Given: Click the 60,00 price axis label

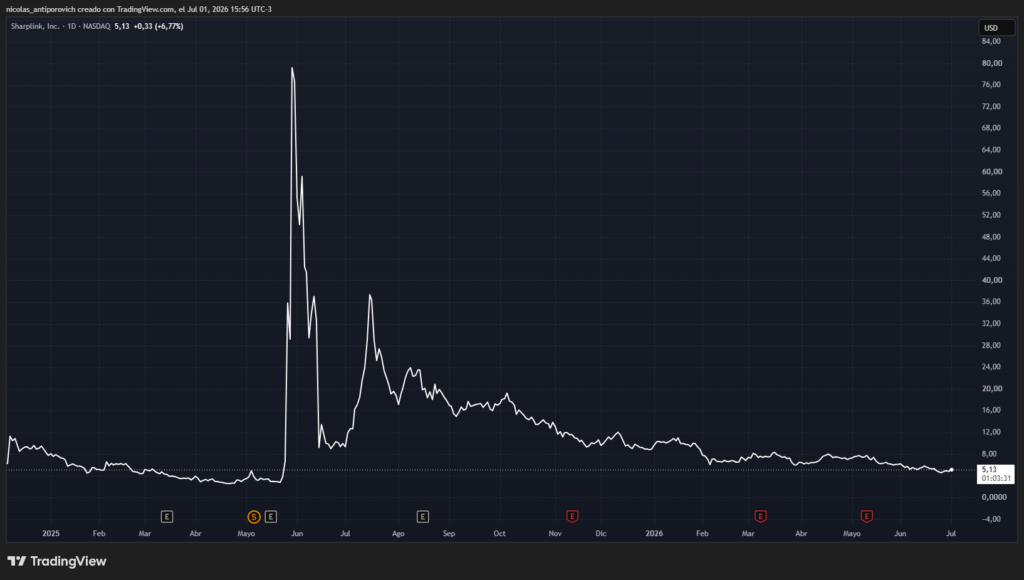Looking at the screenshot, I should tap(991, 172).
